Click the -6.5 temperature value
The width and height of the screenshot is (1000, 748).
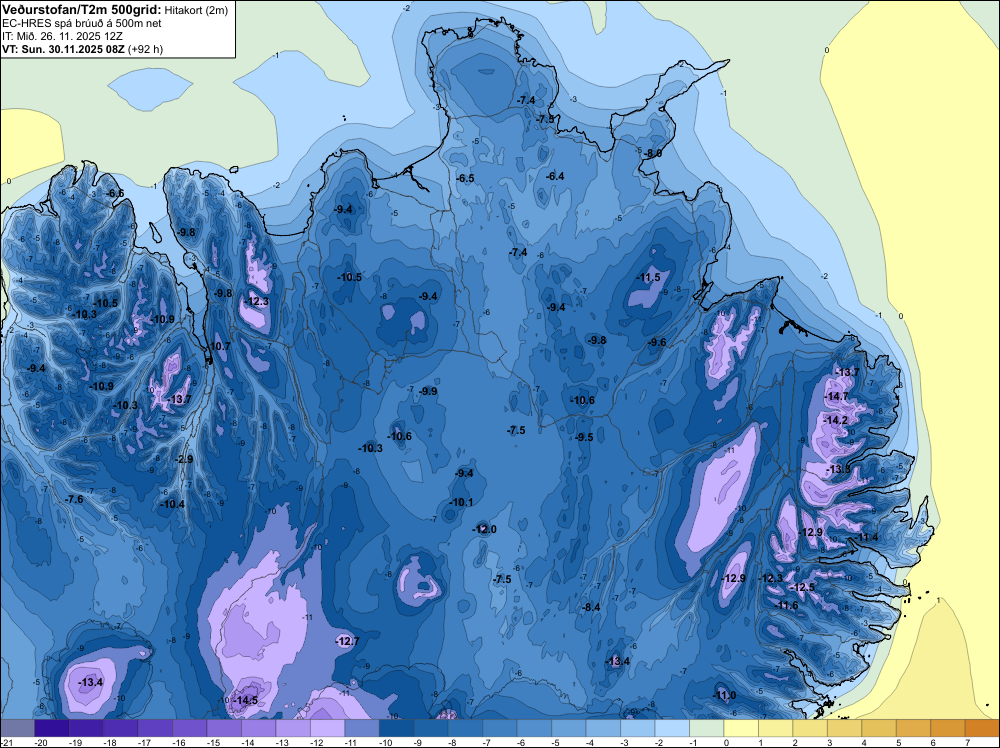click(466, 178)
